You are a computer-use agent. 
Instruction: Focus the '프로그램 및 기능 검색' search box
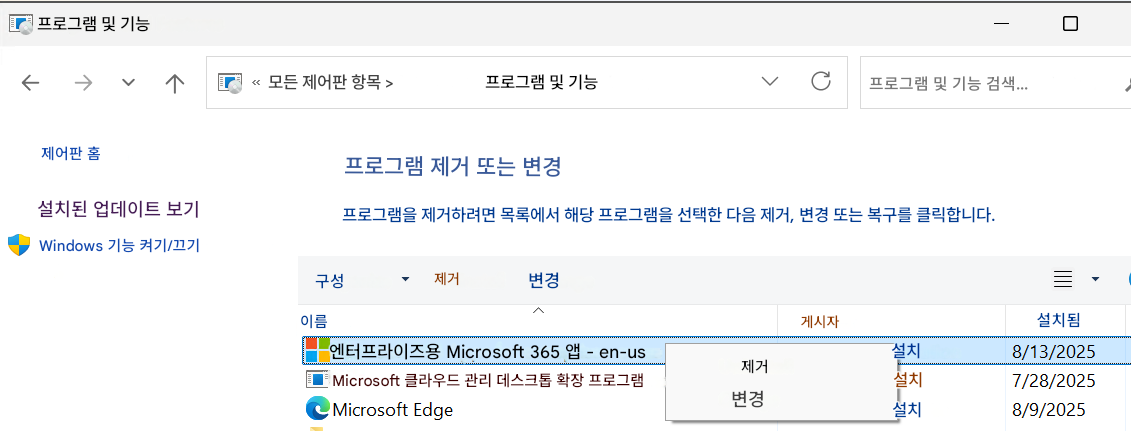pyautogui.click(x=995, y=83)
